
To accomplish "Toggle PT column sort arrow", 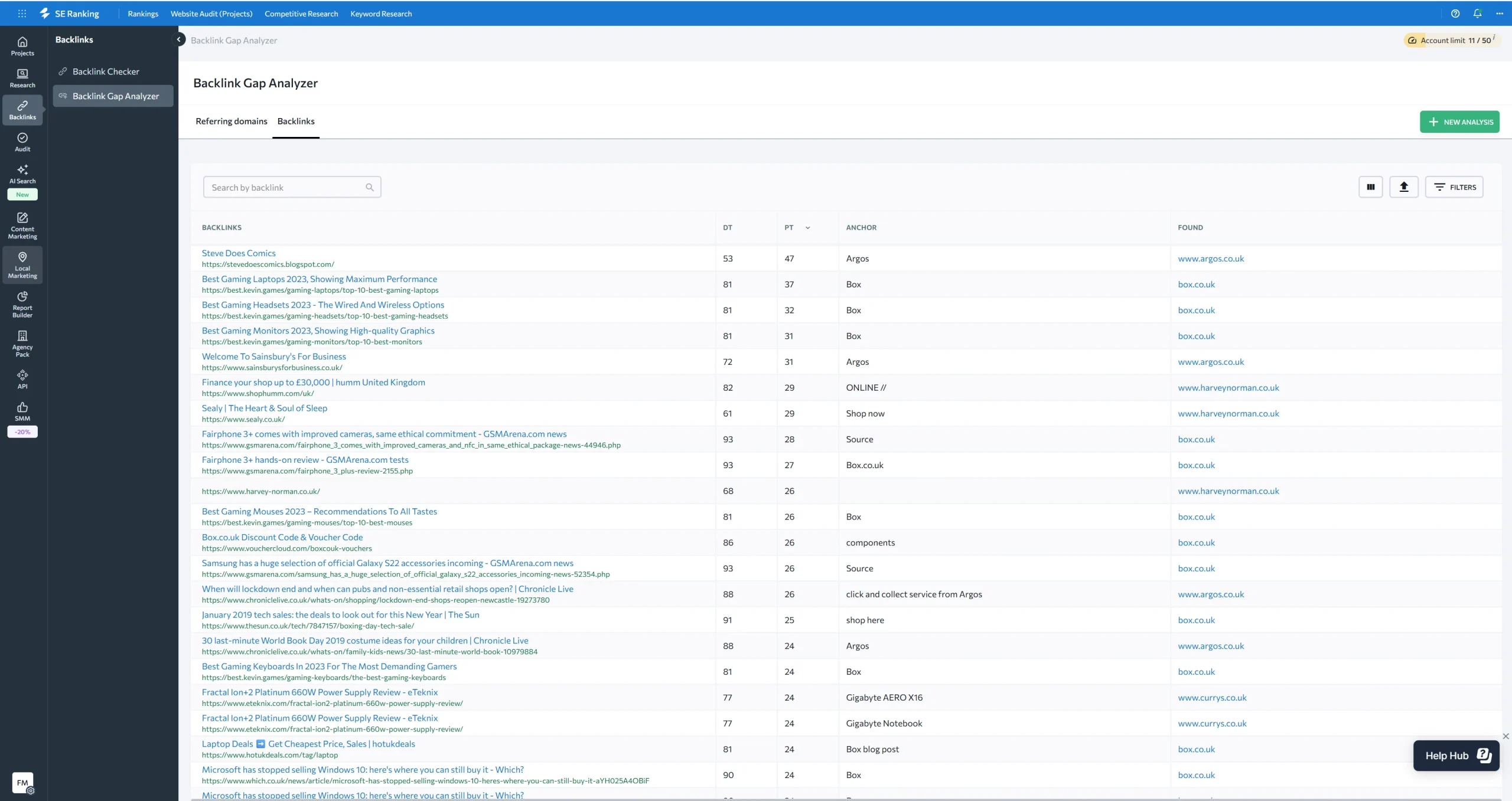I will (808, 227).
